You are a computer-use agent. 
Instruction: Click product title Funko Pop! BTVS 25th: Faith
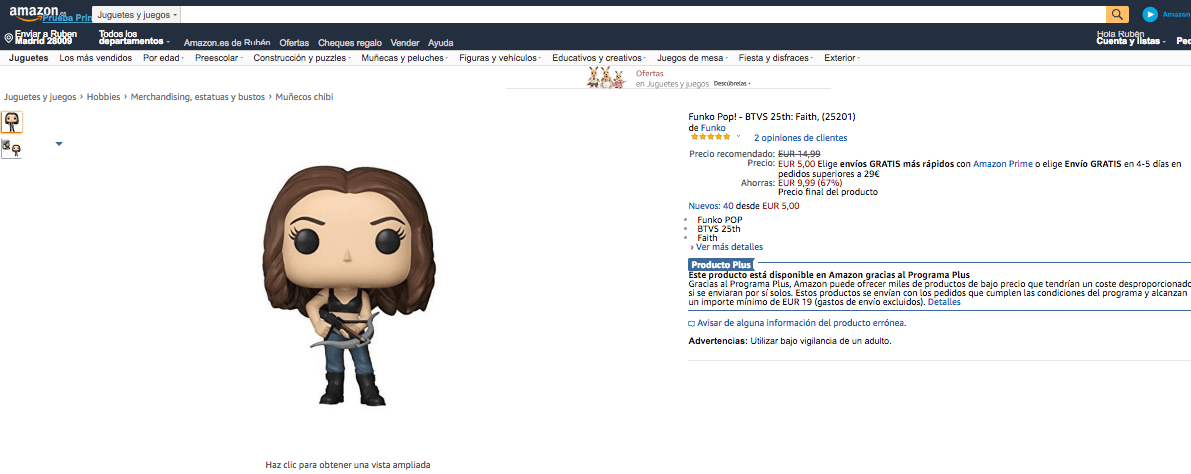[x=772, y=117]
